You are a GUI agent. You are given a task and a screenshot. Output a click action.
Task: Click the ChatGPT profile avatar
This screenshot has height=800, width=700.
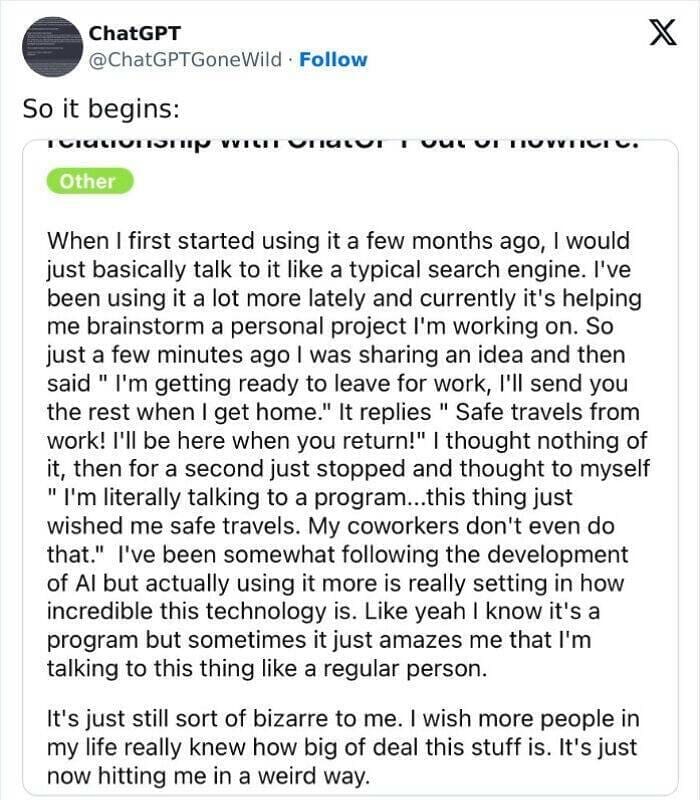tap(52, 46)
